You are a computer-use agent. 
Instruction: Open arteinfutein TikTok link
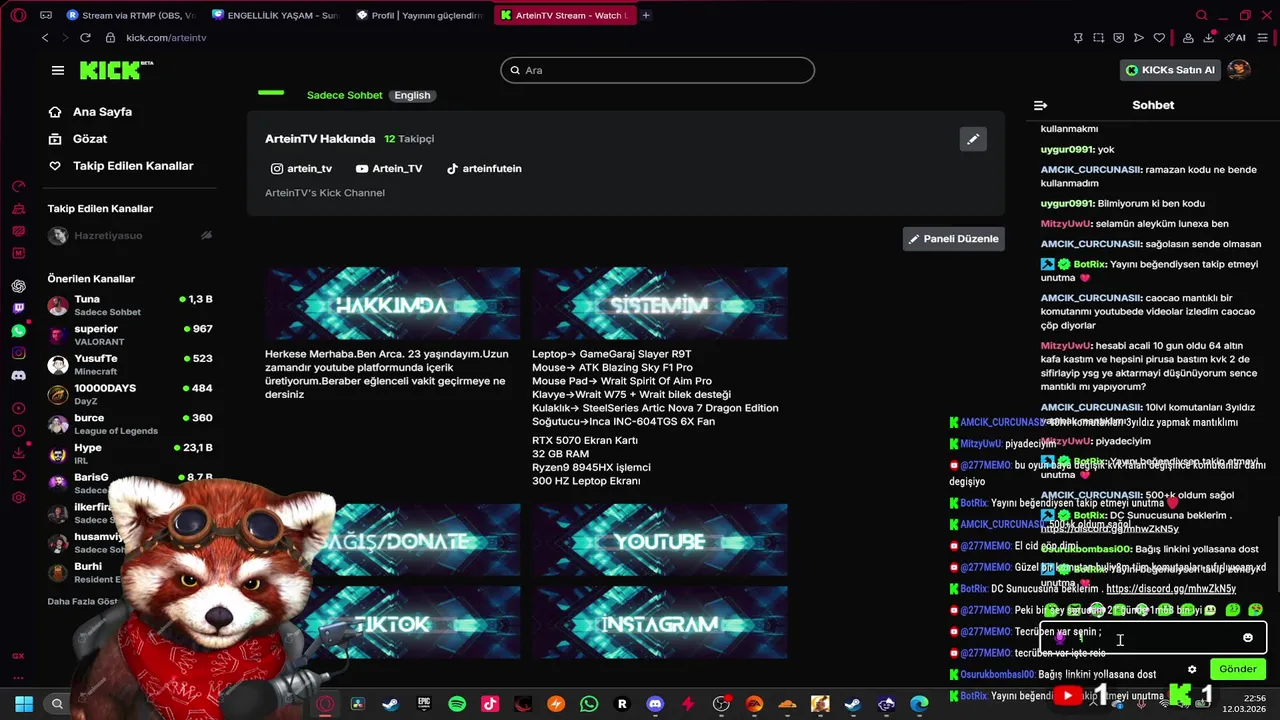(484, 169)
